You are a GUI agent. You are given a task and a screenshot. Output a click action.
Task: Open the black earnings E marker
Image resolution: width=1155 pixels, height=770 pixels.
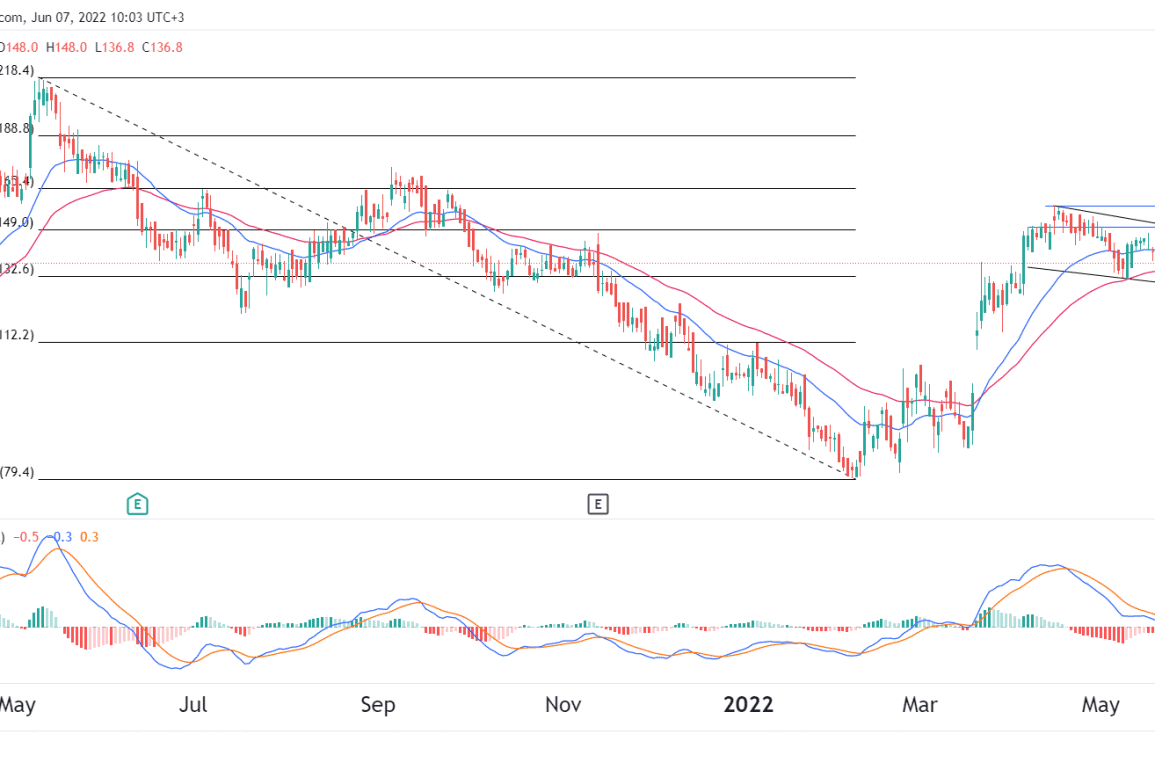pyautogui.click(x=597, y=504)
